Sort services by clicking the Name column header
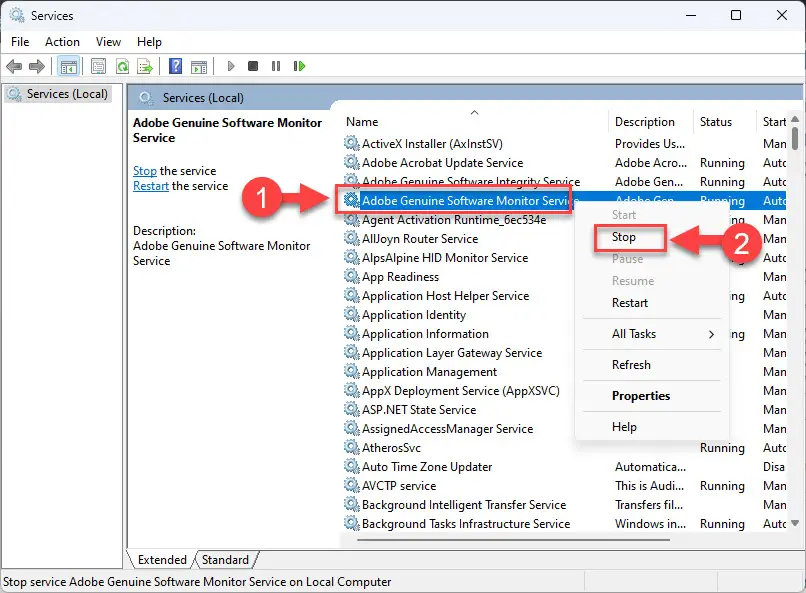The height and width of the screenshot is (593, 806). (360, 121)
